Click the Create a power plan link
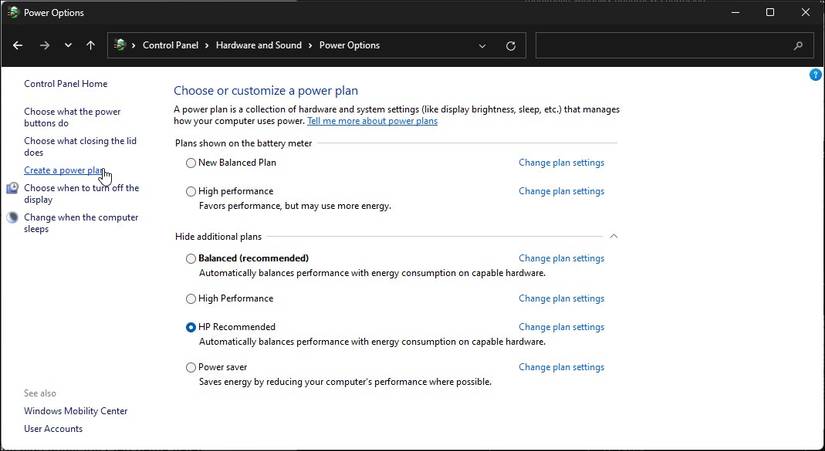 point(64,171)
